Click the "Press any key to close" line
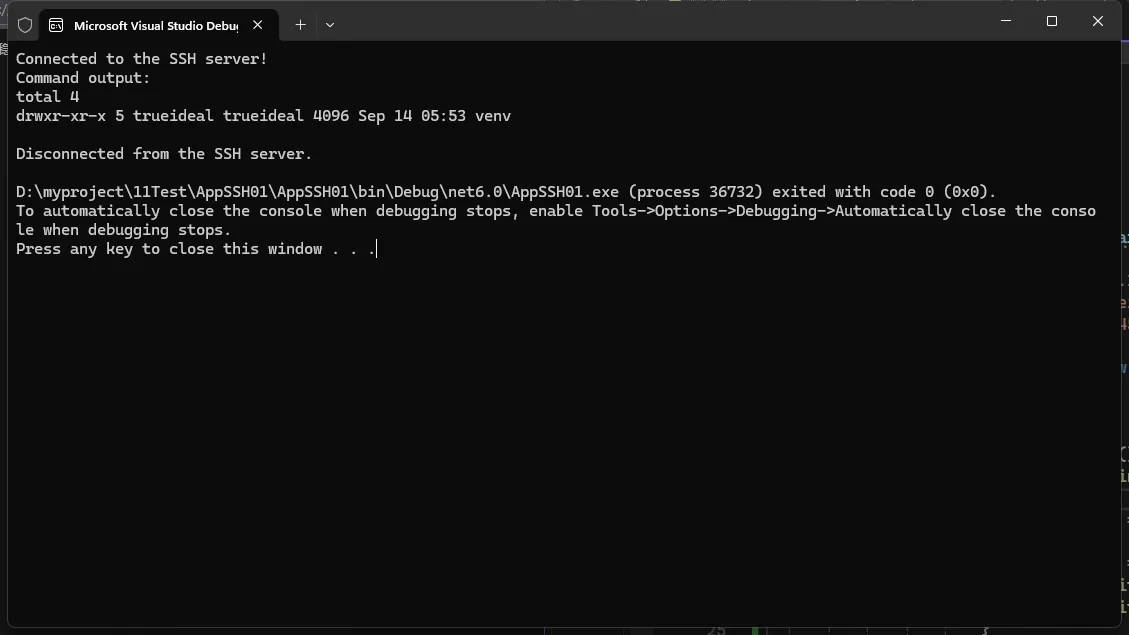The width and height of the screenshot is (1129, 635). point(195,249)
